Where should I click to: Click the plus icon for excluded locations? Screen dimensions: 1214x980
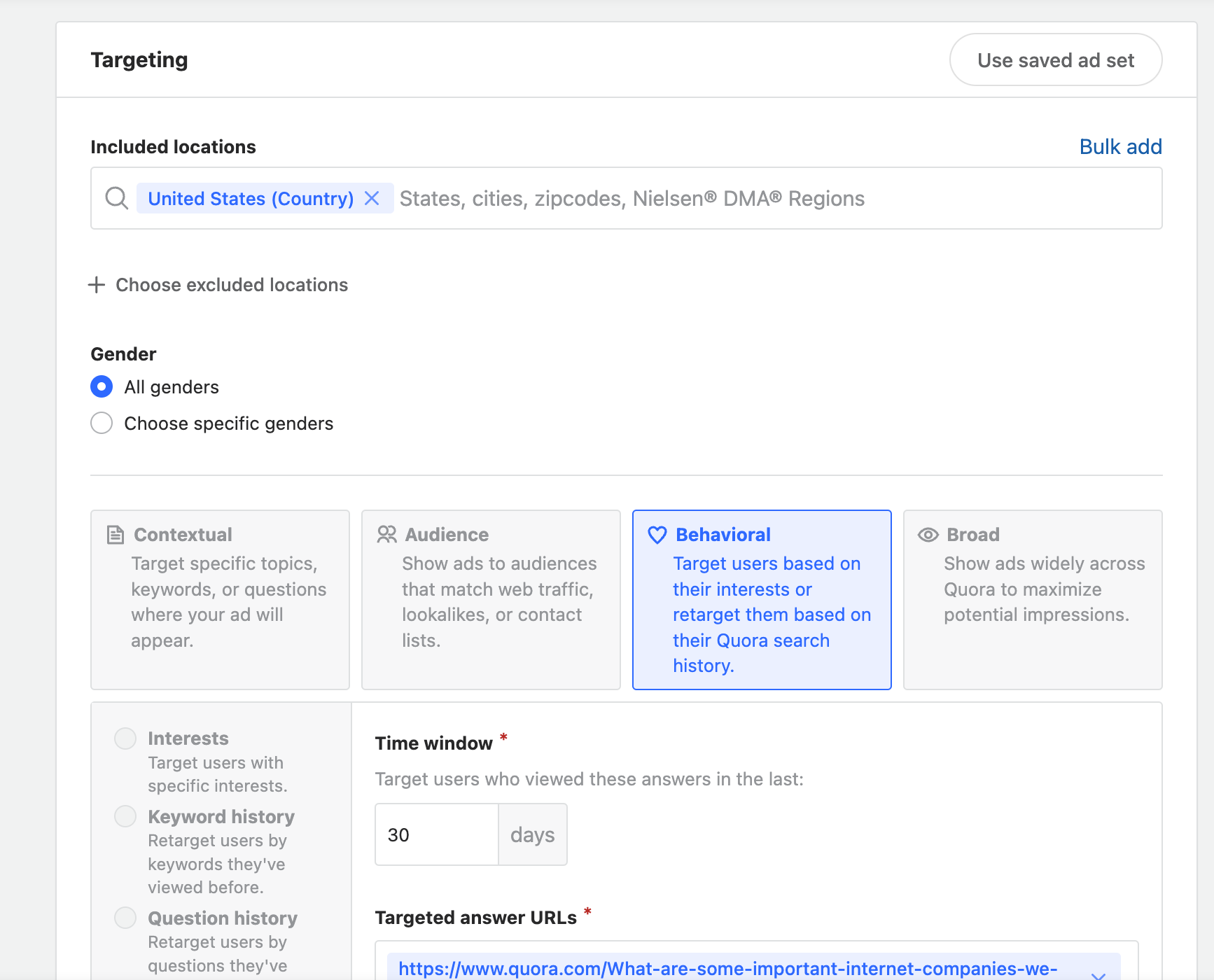pyautogui.click(x=97, y=285)
